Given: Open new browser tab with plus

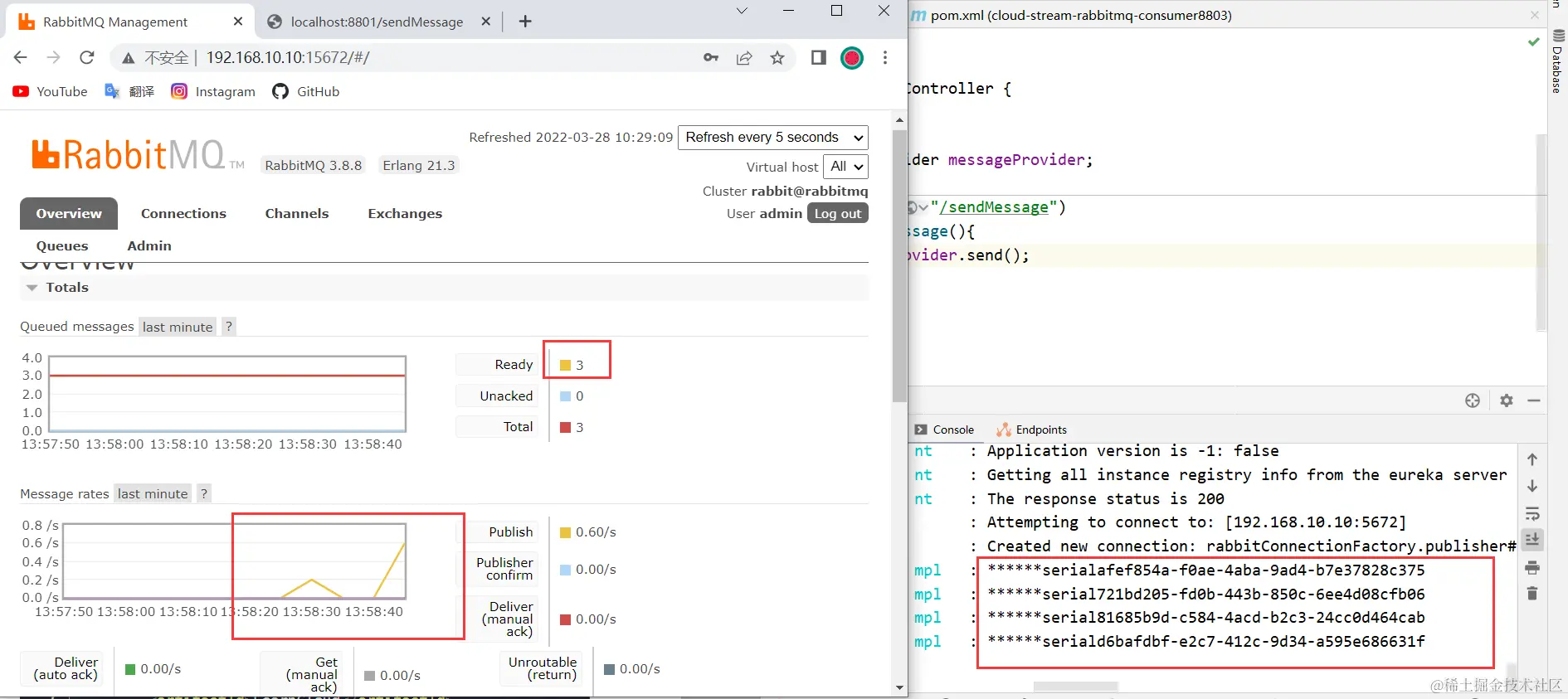Looking at the screenshot, I should click(x=525, y=22).
